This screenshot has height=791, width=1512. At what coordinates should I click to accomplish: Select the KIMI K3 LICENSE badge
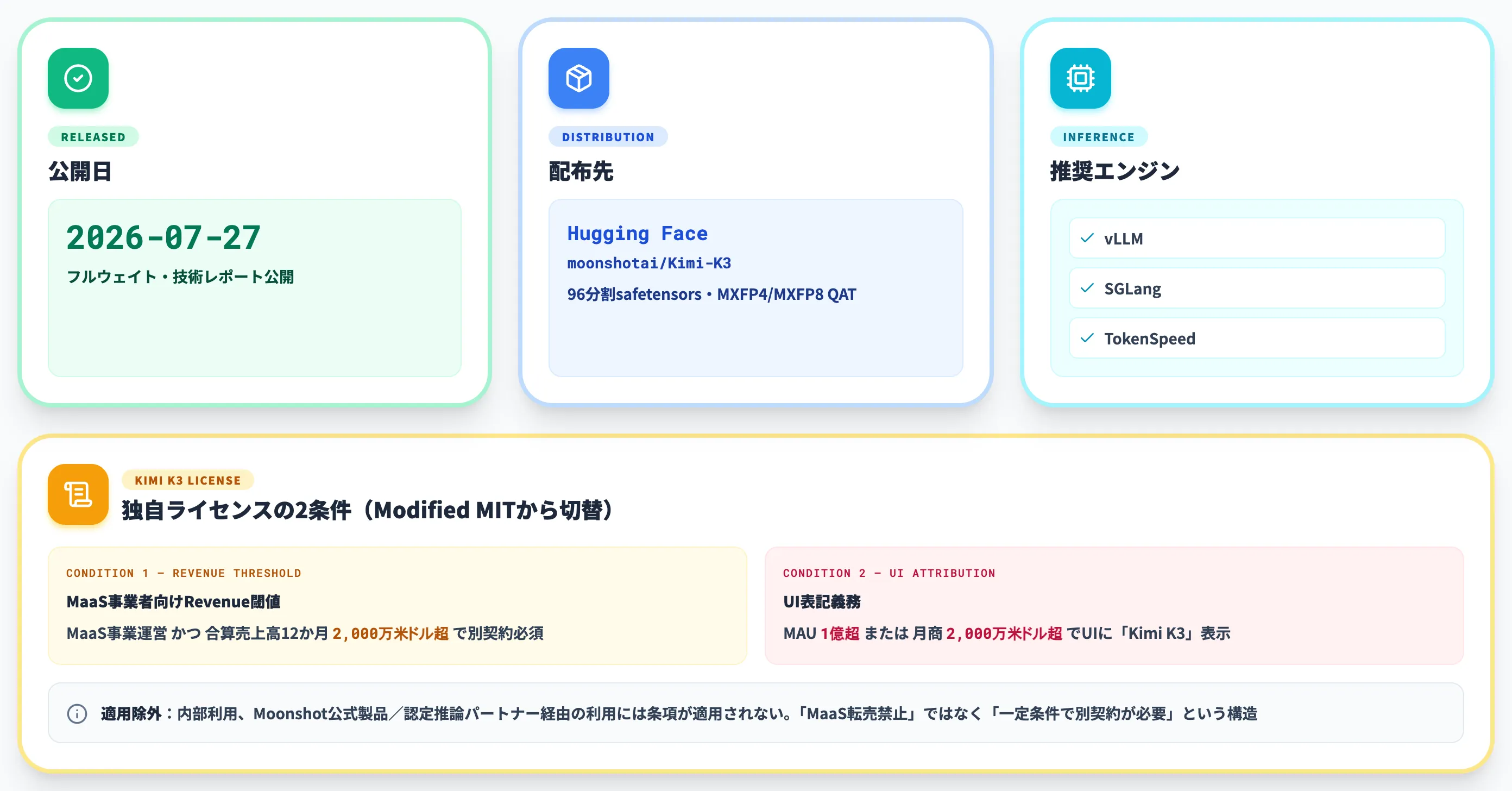click(x=188, y=480)
